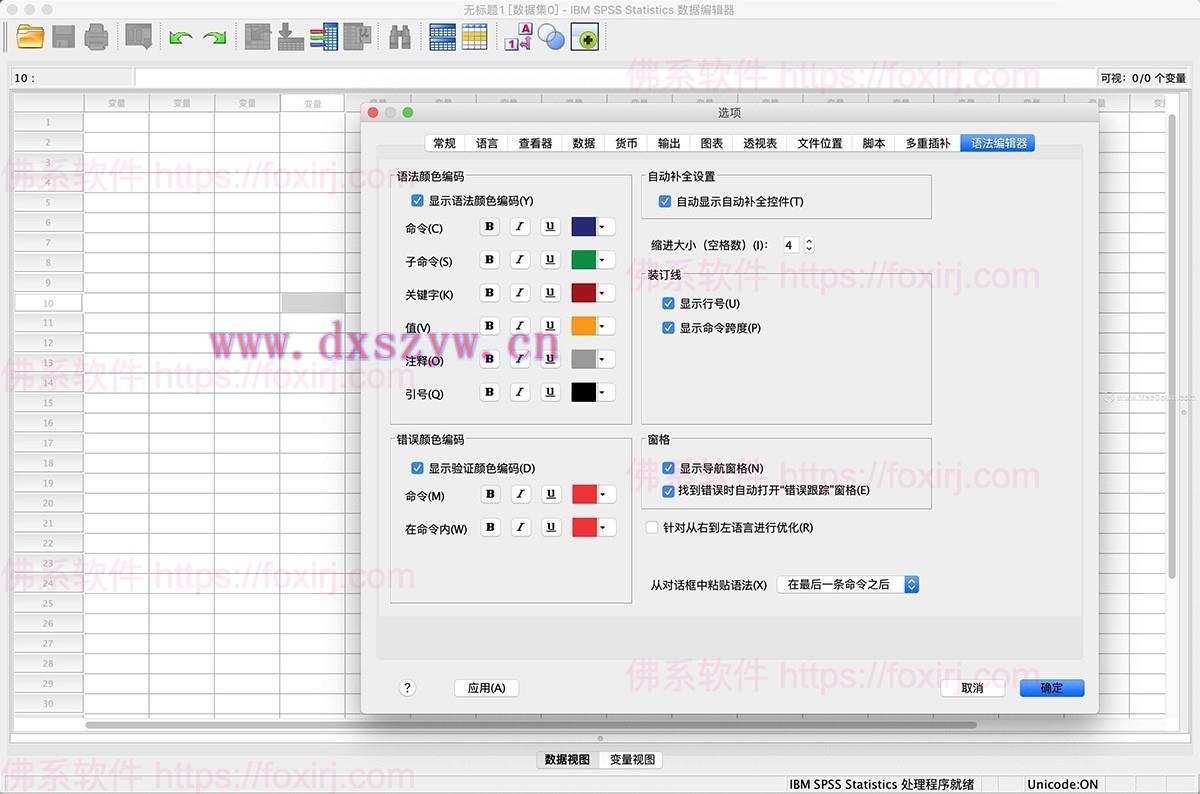Enable 针对从右到左语言进行优化(R) checkbox
This screenshot has width=1200, height=794.
click(652, 527)
